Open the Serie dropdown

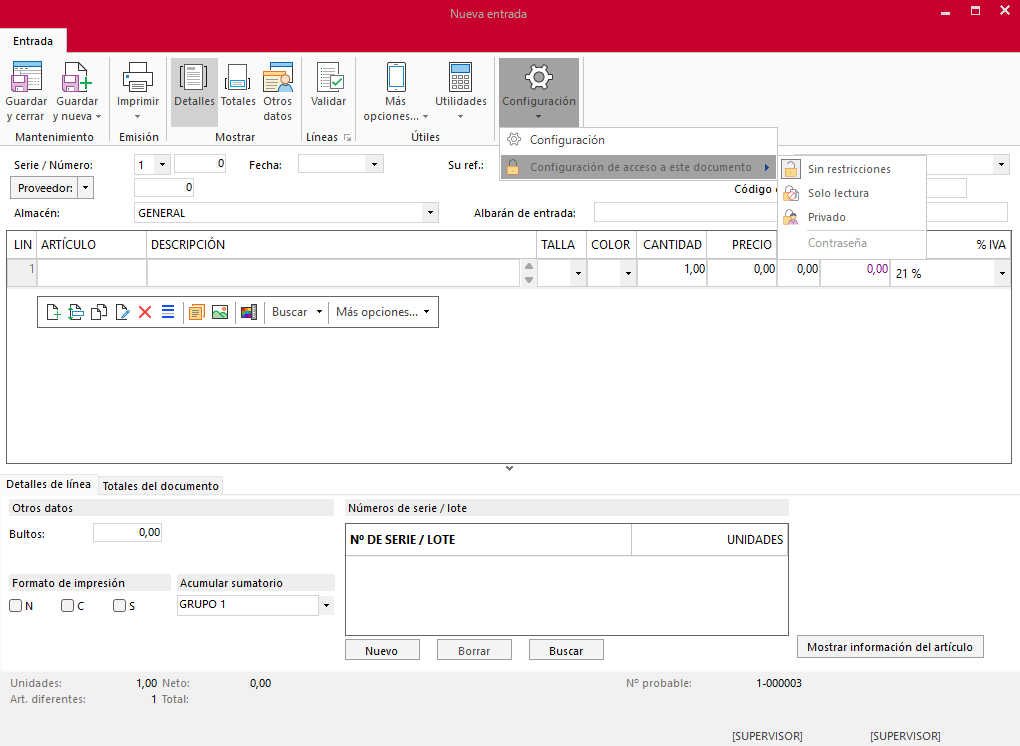tap(163, 165)
